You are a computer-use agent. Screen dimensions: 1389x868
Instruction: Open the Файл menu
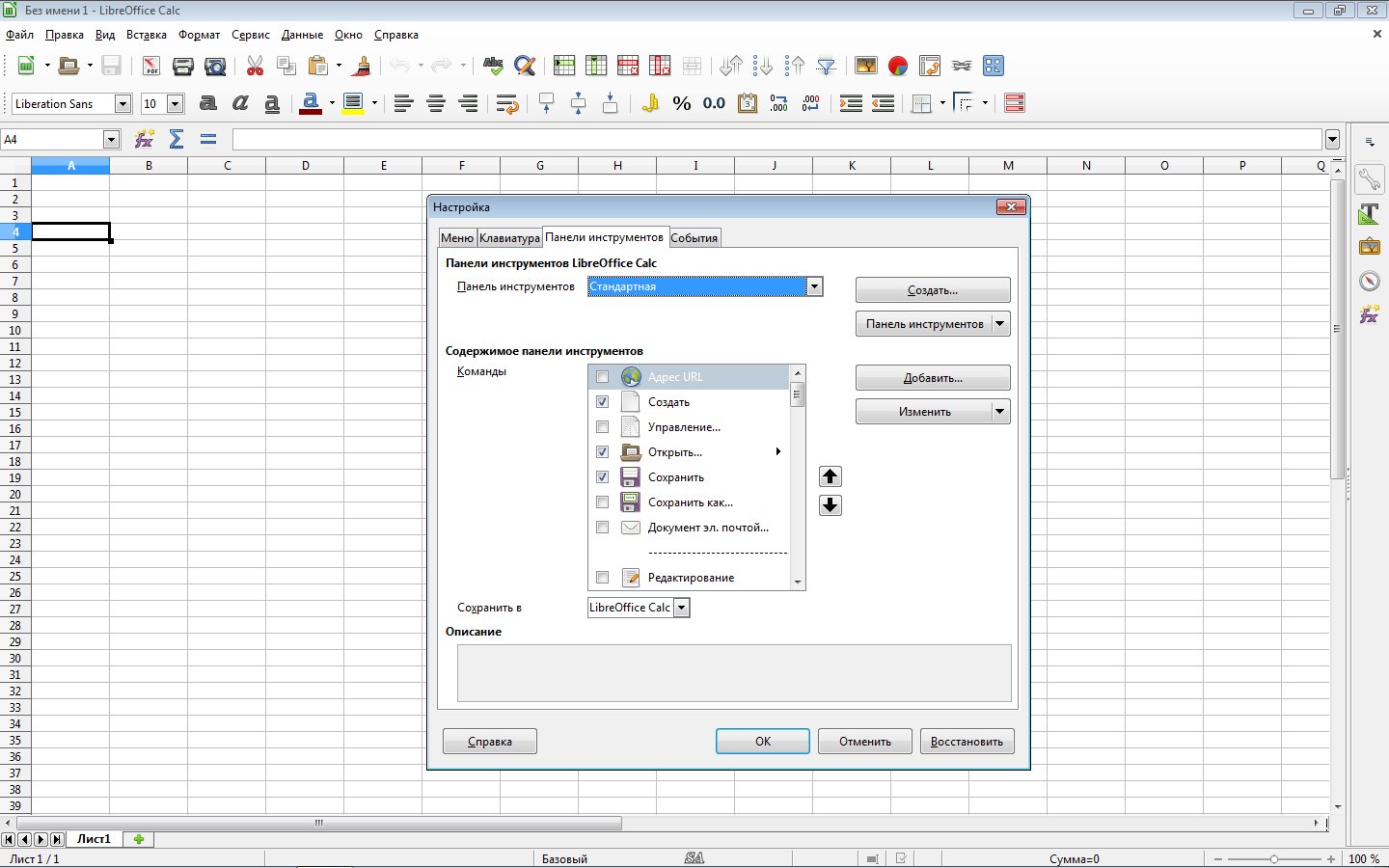pos(19,35)
